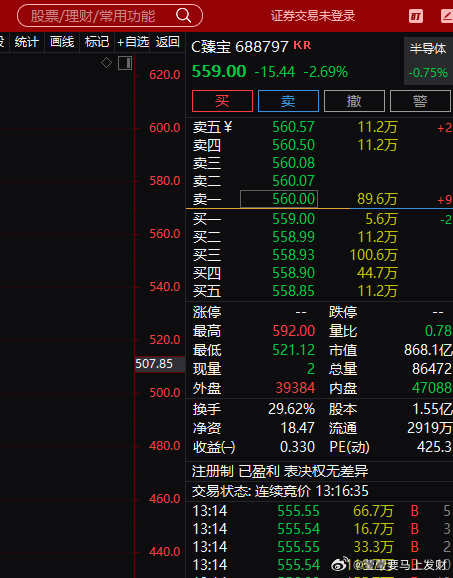This screenshot has width=453, height=578.
Task: Click the 507.85 price axis marker
Action: tap(160, 364)
